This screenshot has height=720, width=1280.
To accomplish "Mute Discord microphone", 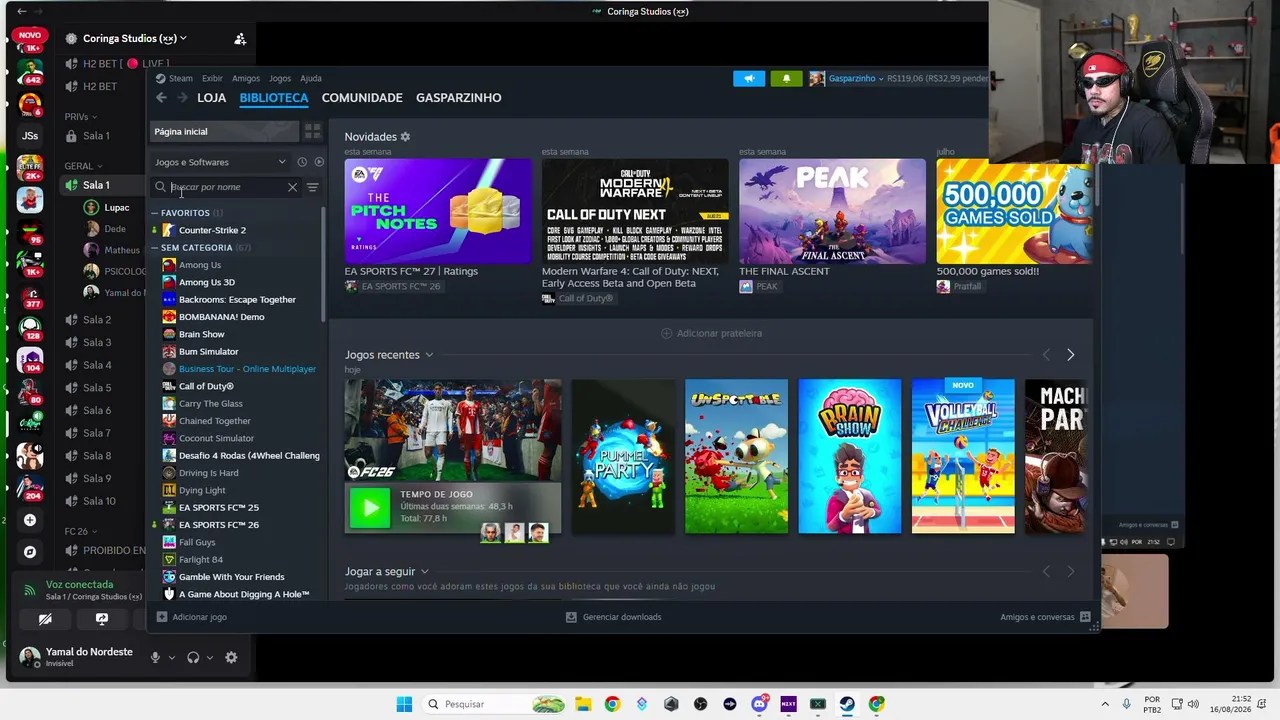I will tap(155, 657).
